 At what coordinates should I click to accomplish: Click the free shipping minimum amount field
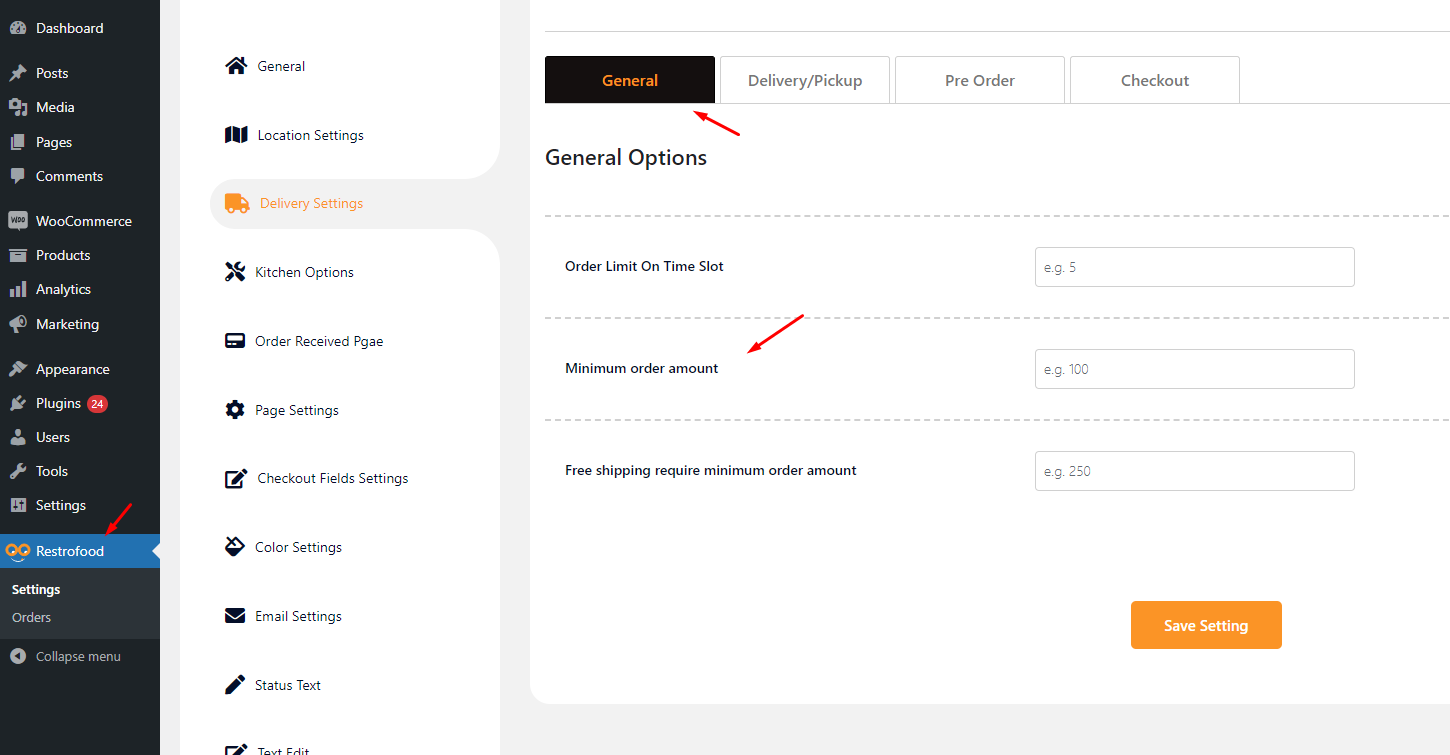1194,471
